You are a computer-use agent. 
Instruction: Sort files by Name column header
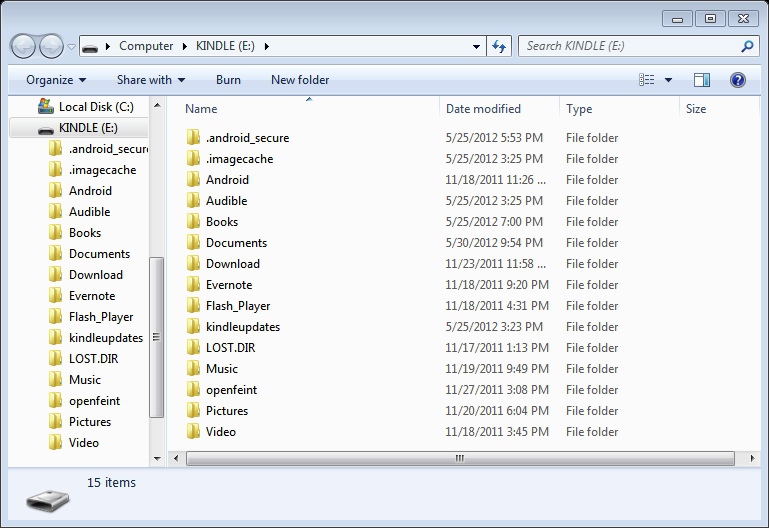point(201,109)
